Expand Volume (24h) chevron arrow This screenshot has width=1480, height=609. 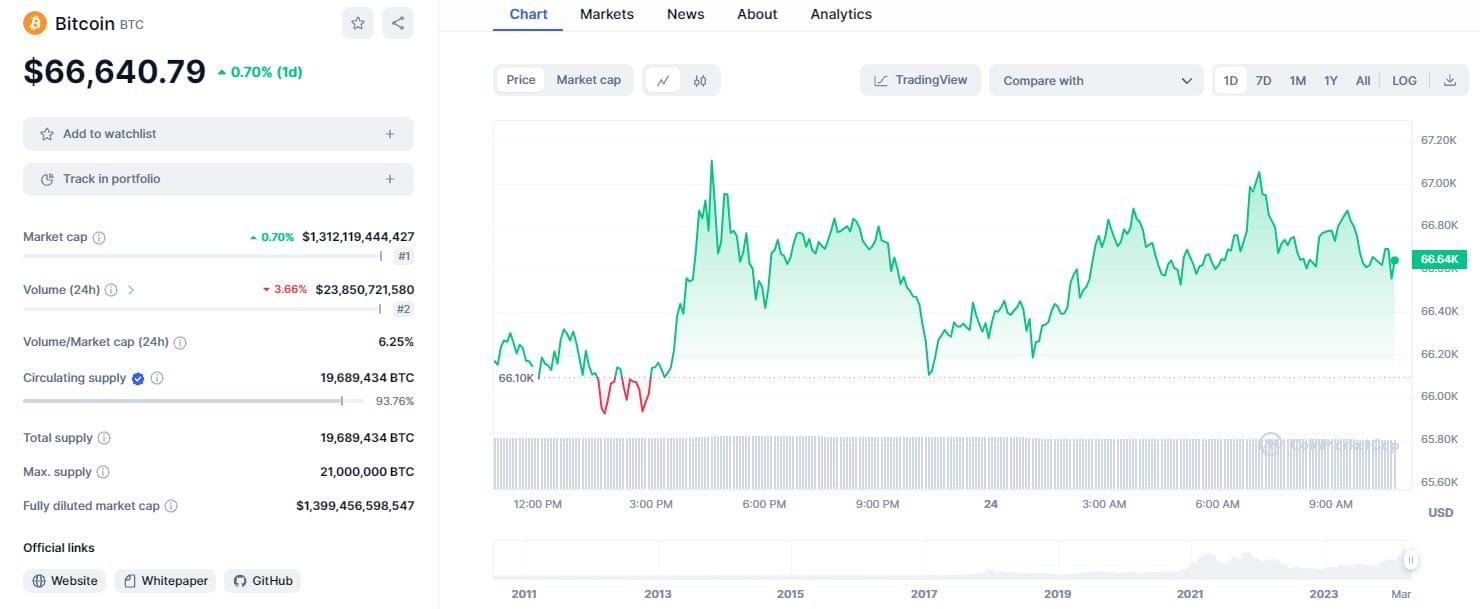[131, 290]
